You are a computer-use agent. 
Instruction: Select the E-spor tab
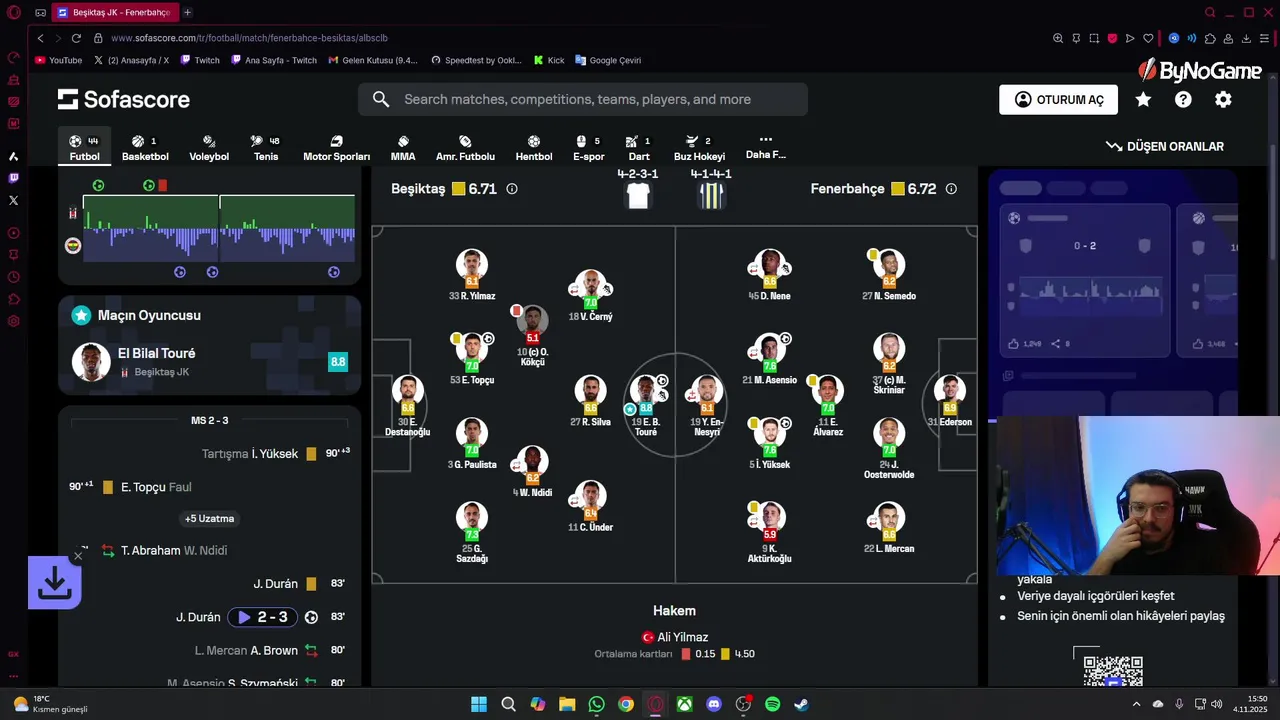click(589, 148)
